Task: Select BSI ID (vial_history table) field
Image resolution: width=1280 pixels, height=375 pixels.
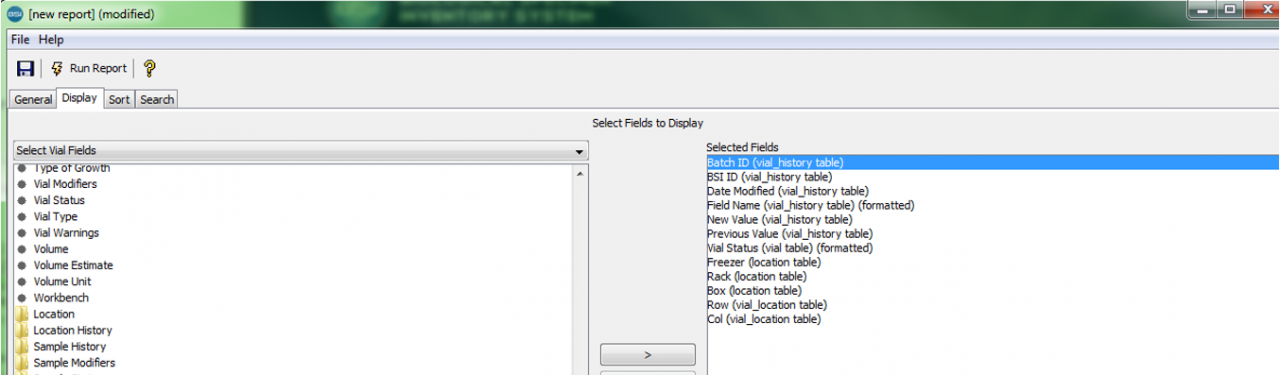Action: click(x=769, y=177)
